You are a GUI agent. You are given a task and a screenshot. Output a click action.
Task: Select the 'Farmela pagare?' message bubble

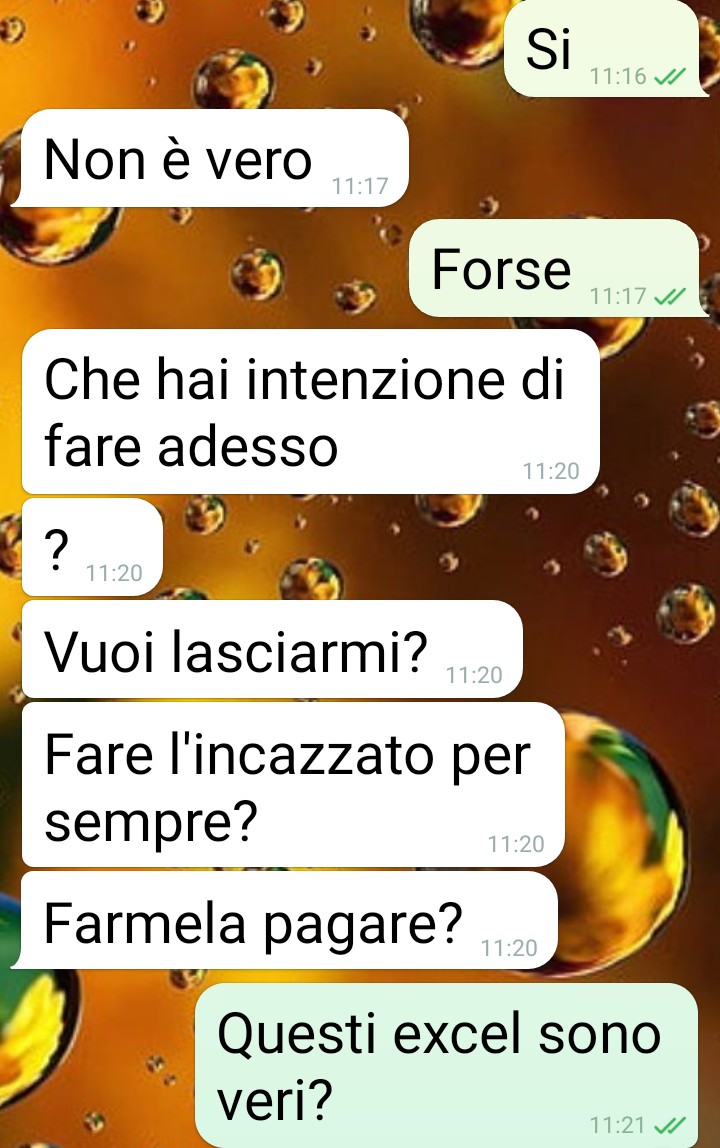click(x=286, y=920)
